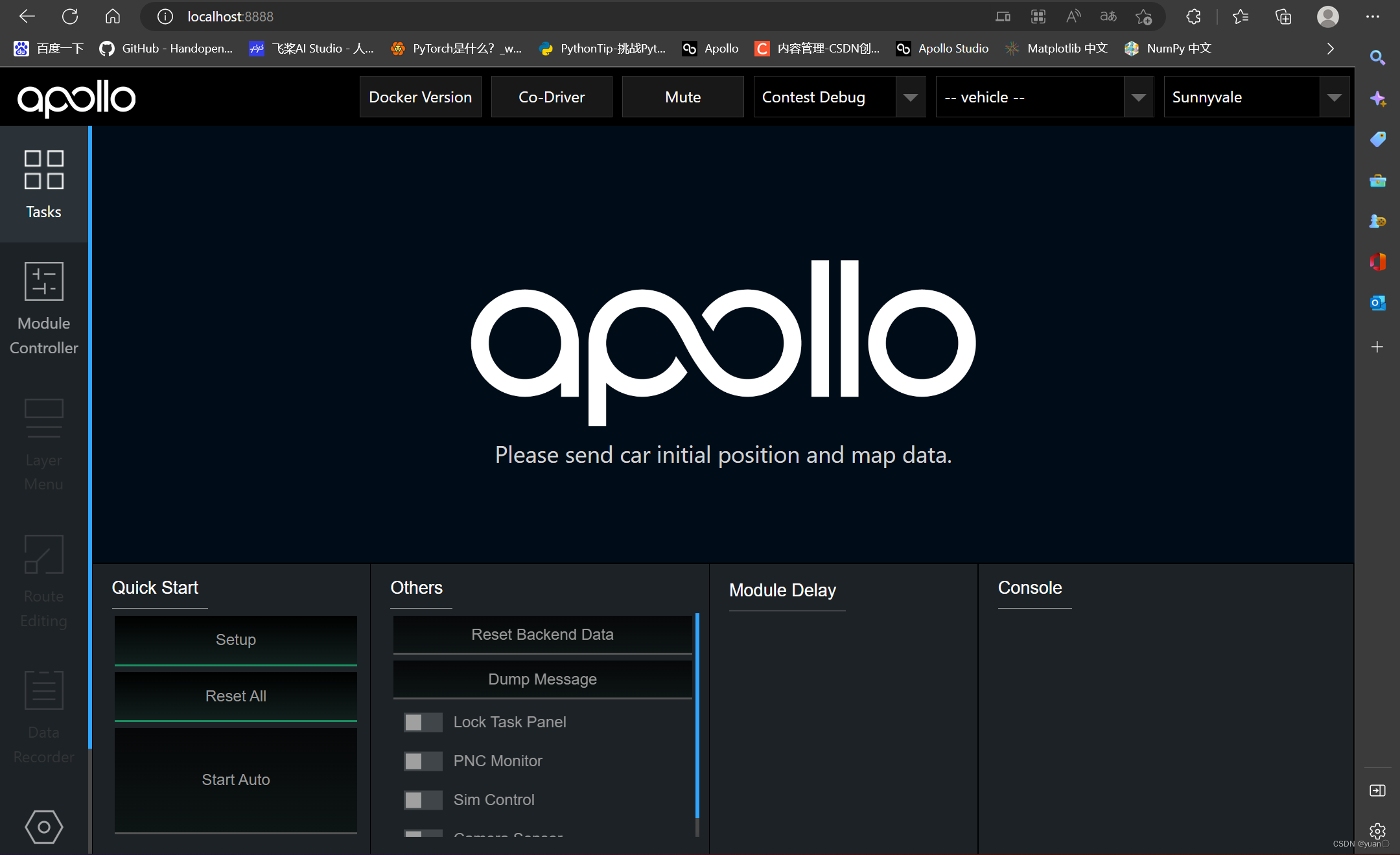Open the Sunnyvale map dropdown
The height and width of the screenshot is (855, 1400).
tap(1334, 97)
